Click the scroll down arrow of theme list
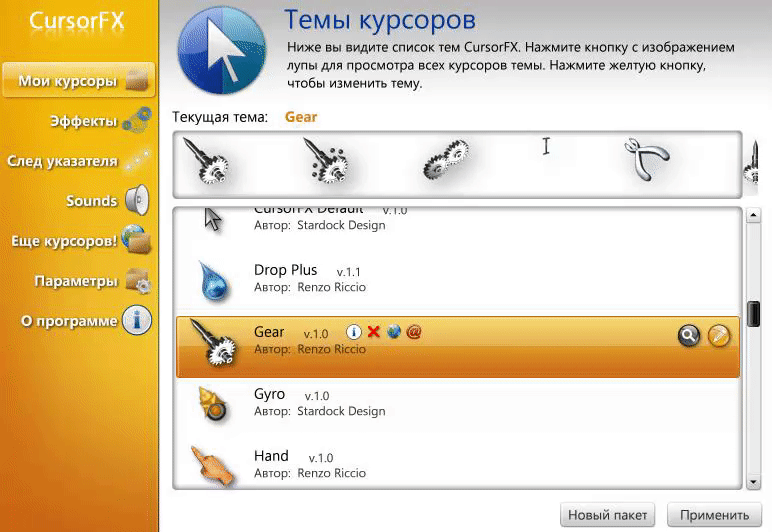The width and height of the screenshot is (772, 532). 753,482
